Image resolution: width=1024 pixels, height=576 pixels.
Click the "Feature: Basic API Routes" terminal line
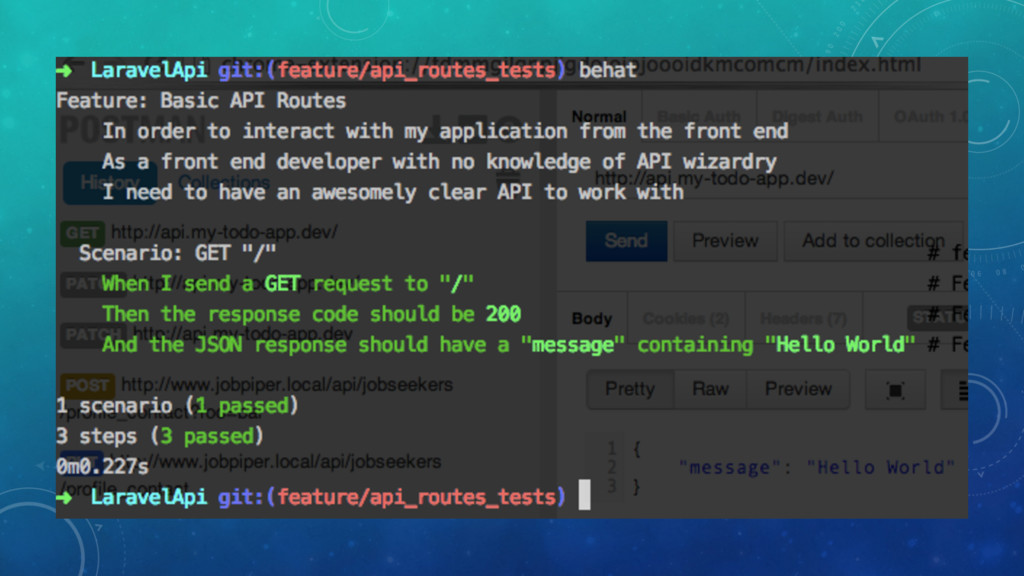[201, 101]
